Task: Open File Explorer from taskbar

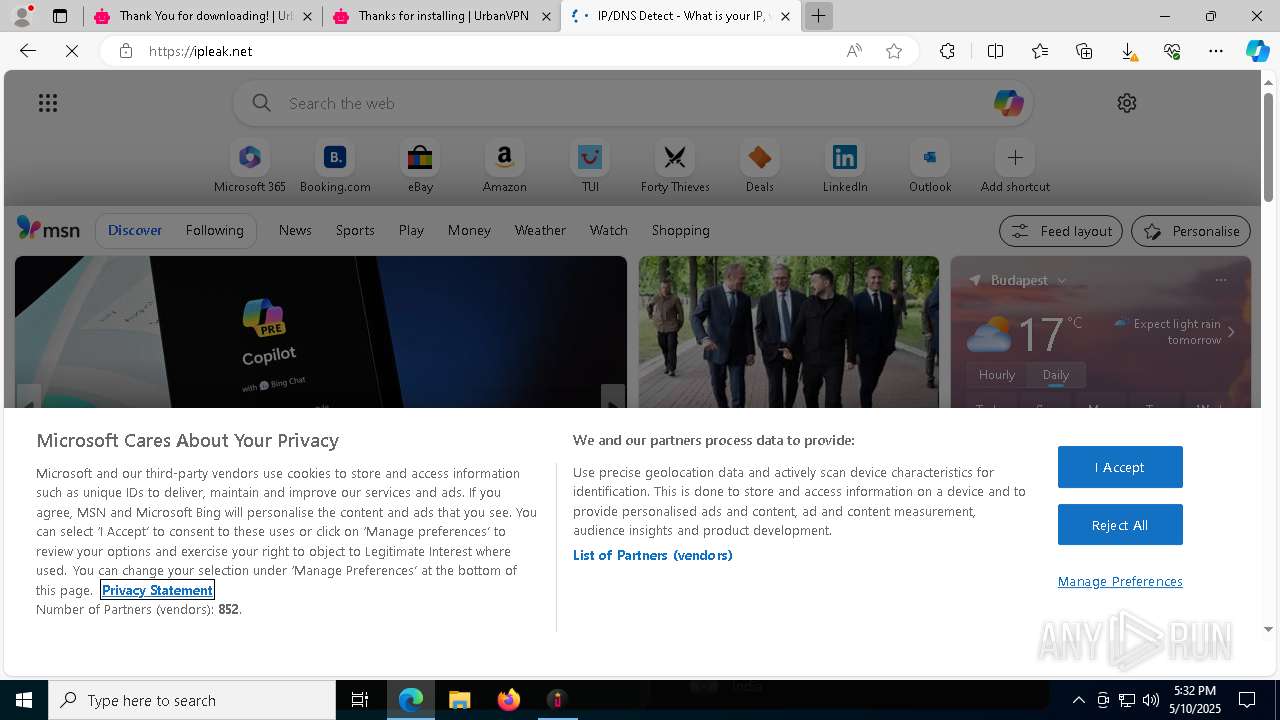Action: pos(459,700)
